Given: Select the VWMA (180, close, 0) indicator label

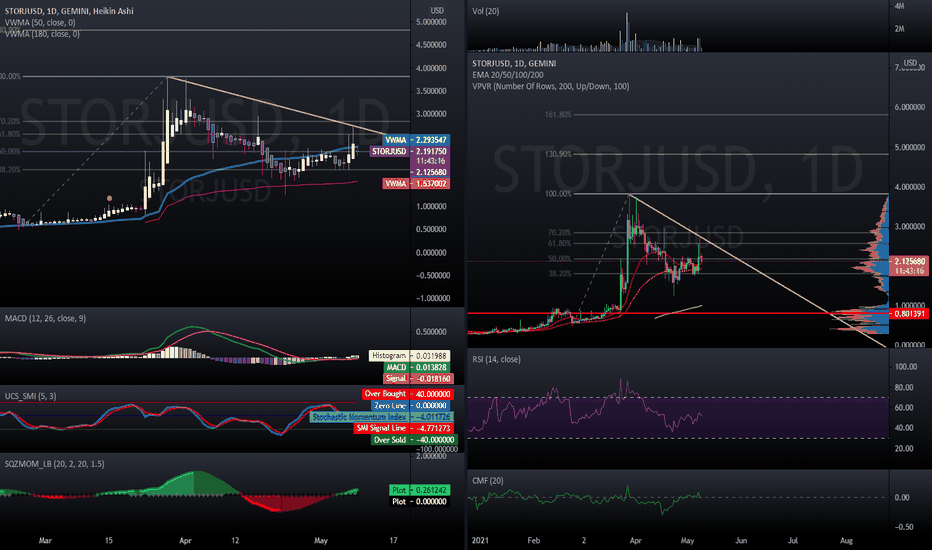Looking at the screenshot, I should point(43,34).
